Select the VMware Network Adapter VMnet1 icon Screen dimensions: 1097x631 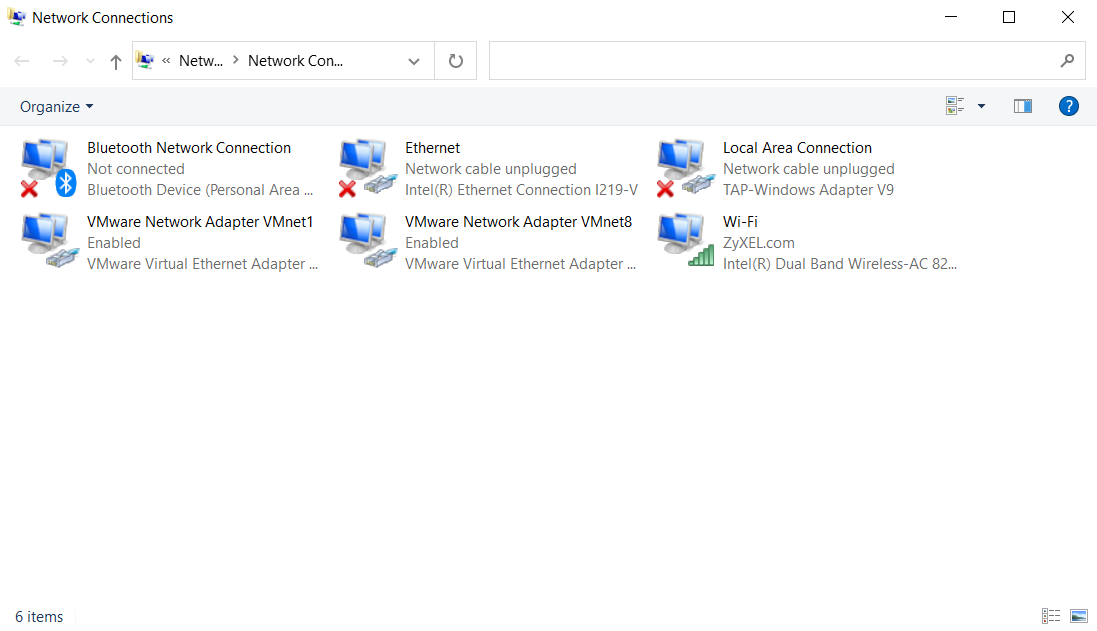[x=49, y=241]
